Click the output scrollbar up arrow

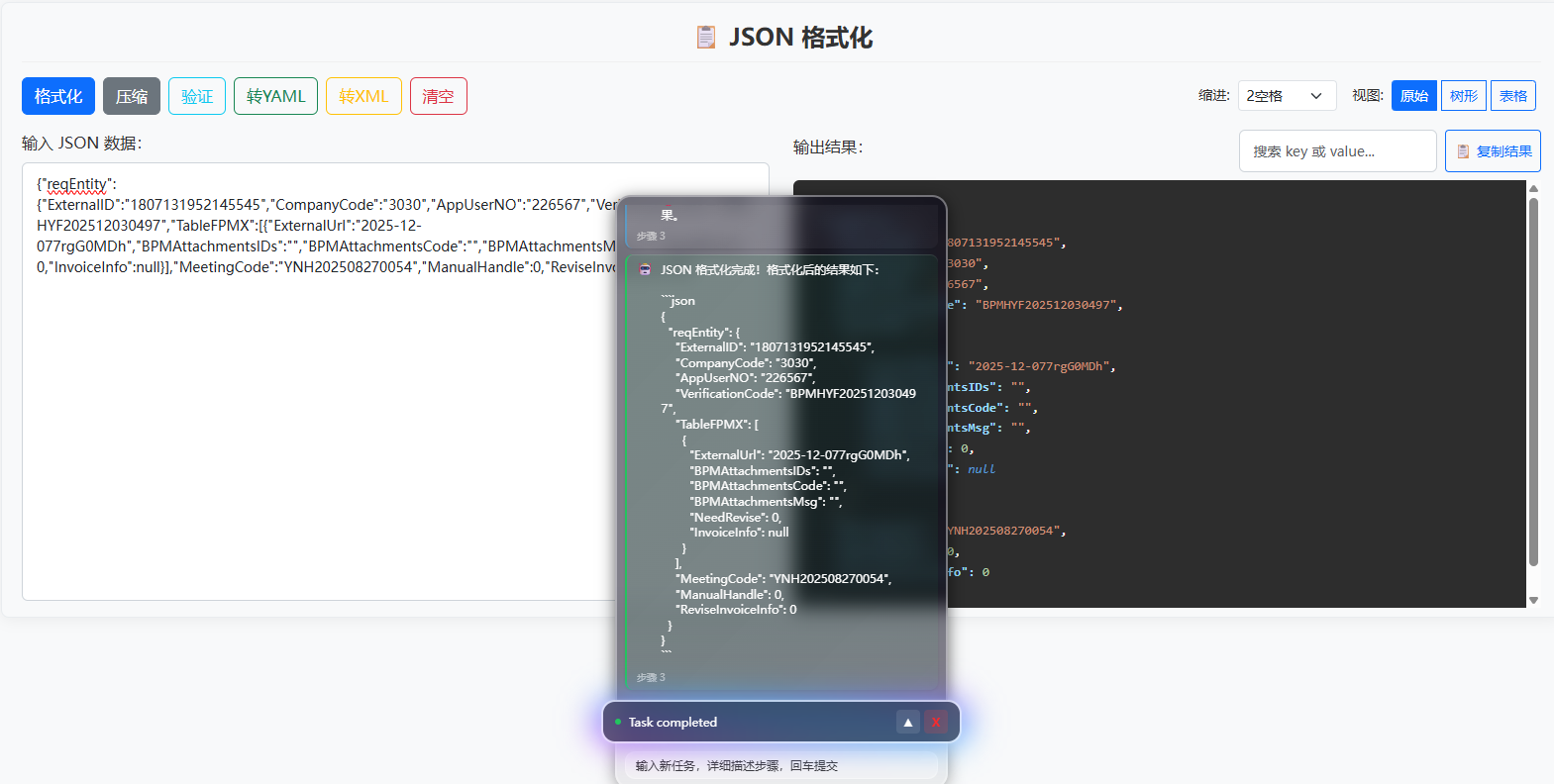[1534, 188]
